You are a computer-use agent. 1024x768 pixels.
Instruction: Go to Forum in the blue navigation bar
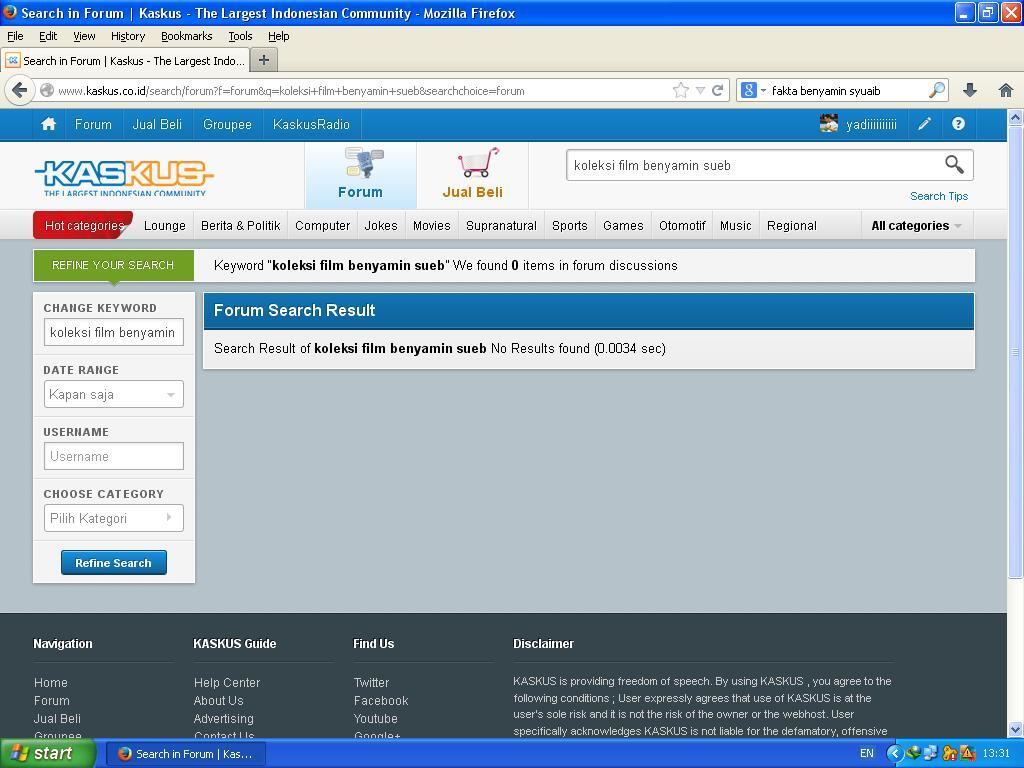click(x=93, y=124)
